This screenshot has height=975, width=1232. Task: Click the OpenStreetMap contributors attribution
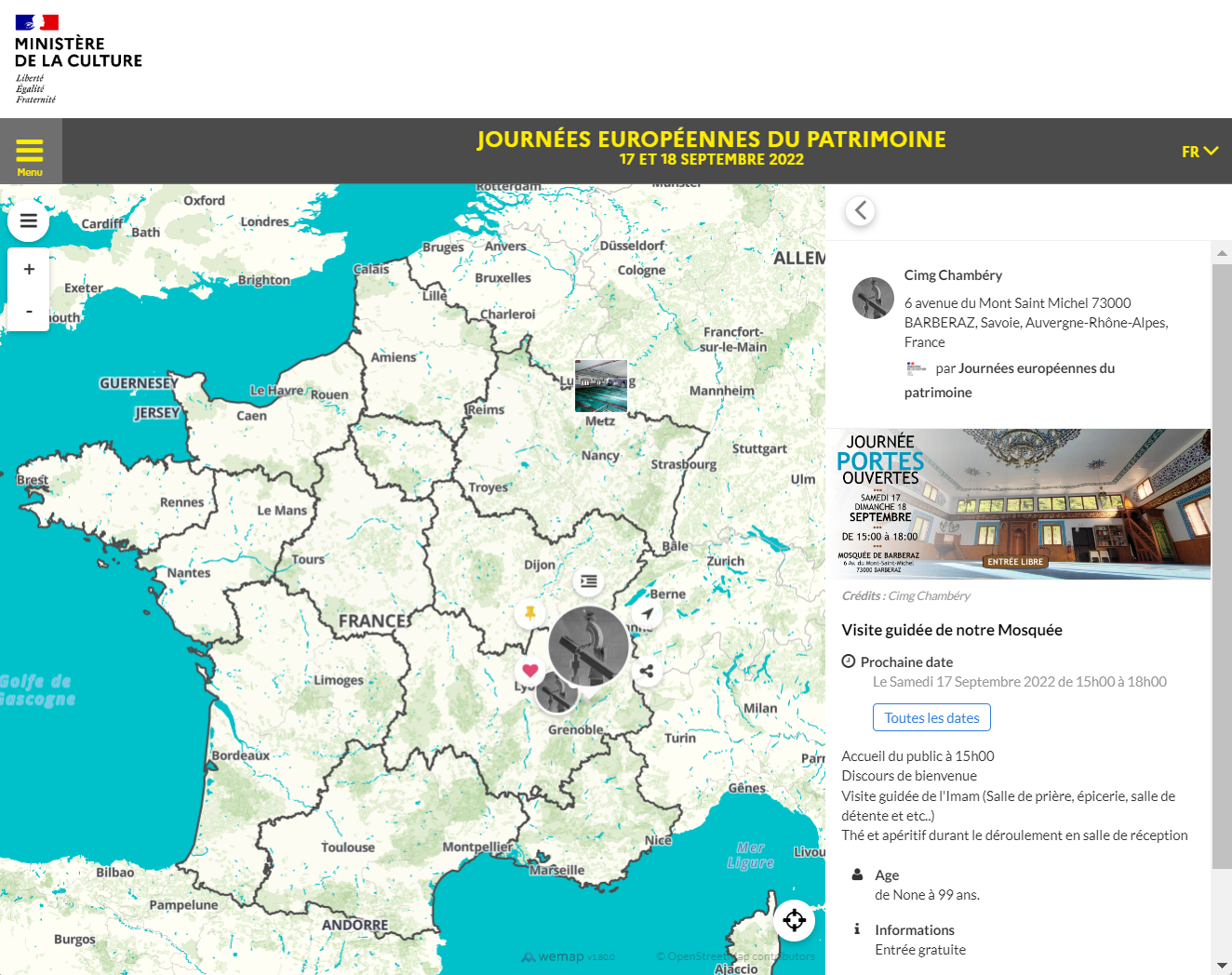click(736, 956)
